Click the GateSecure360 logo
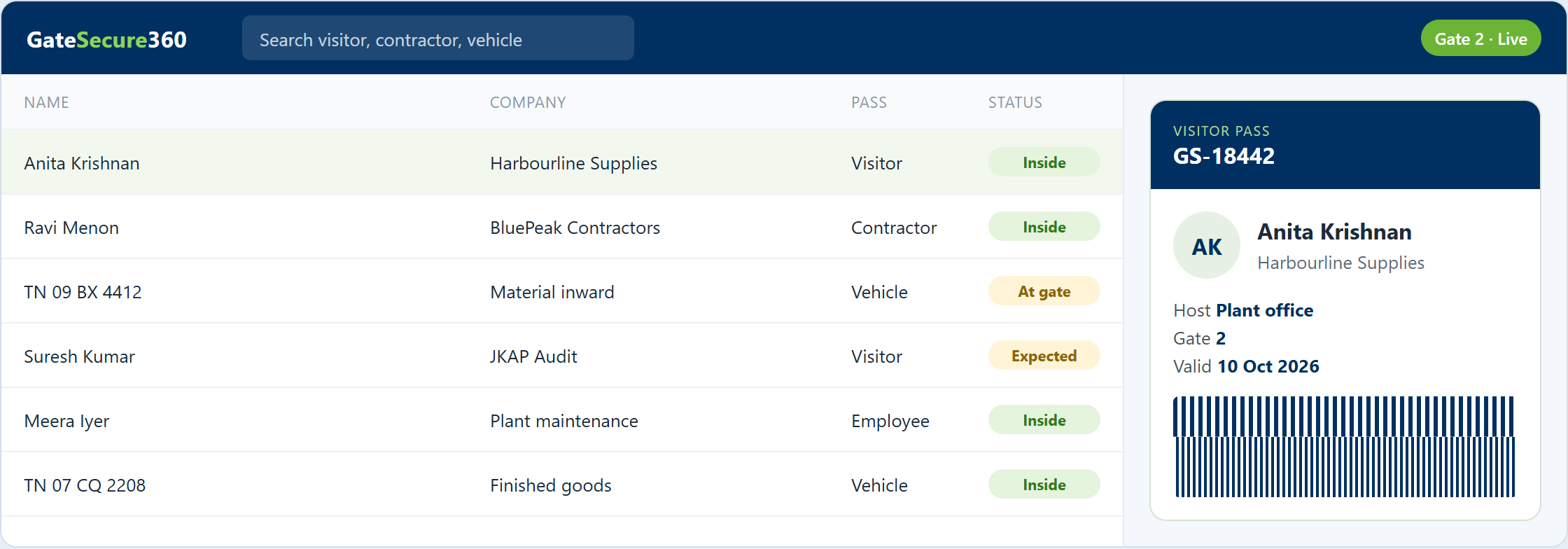This screenshot has height=549, width=1568. pyautogui.click(x=106, y=39)
